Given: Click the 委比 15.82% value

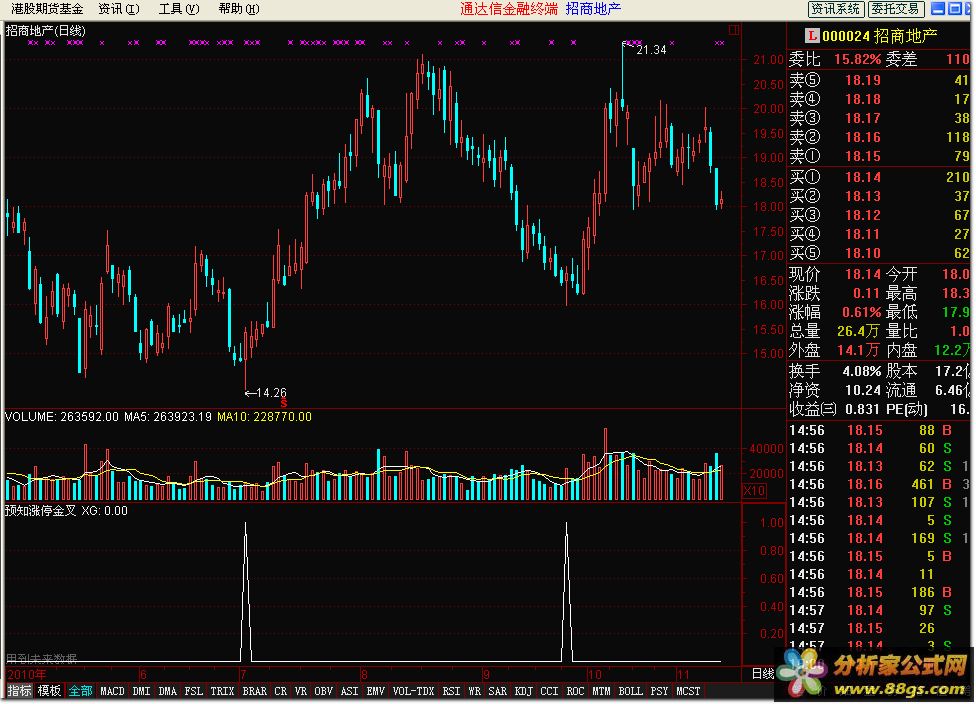Looking at the screenshot, I should (x=857, y=60).
